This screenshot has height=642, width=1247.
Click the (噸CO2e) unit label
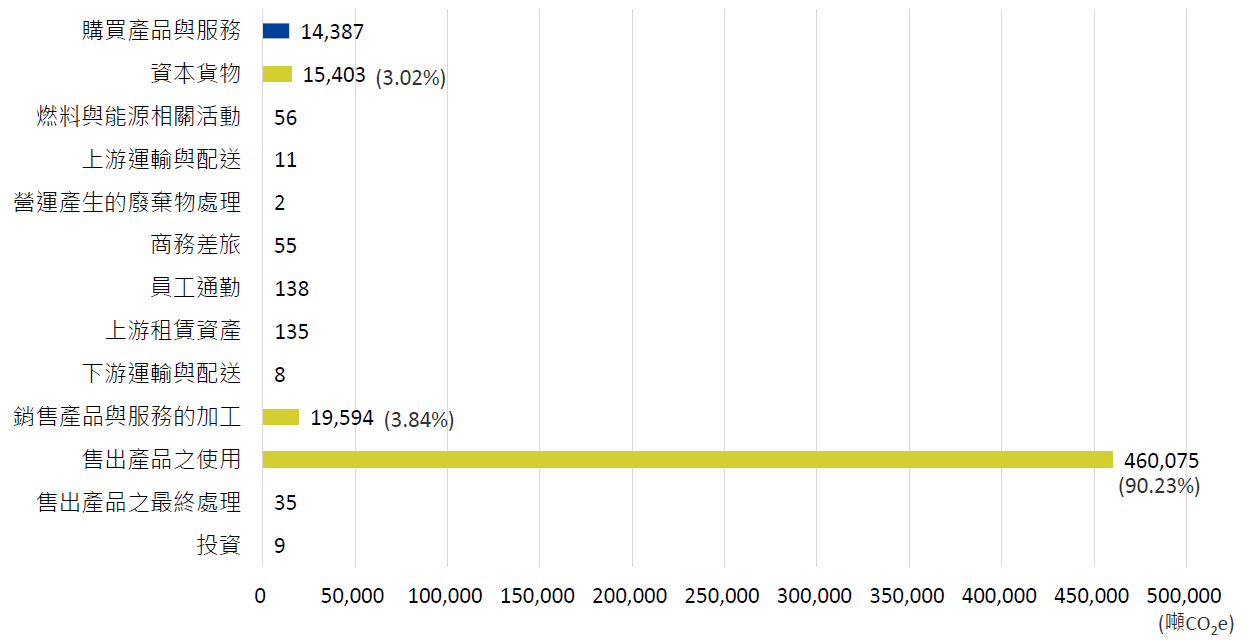(1196, 624)
